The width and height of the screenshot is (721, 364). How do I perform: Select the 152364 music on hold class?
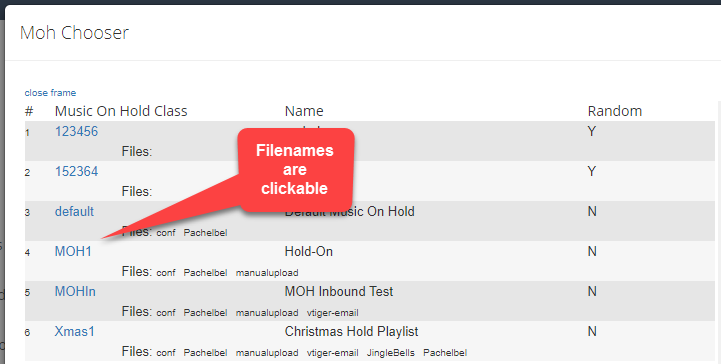coord(76,171)
